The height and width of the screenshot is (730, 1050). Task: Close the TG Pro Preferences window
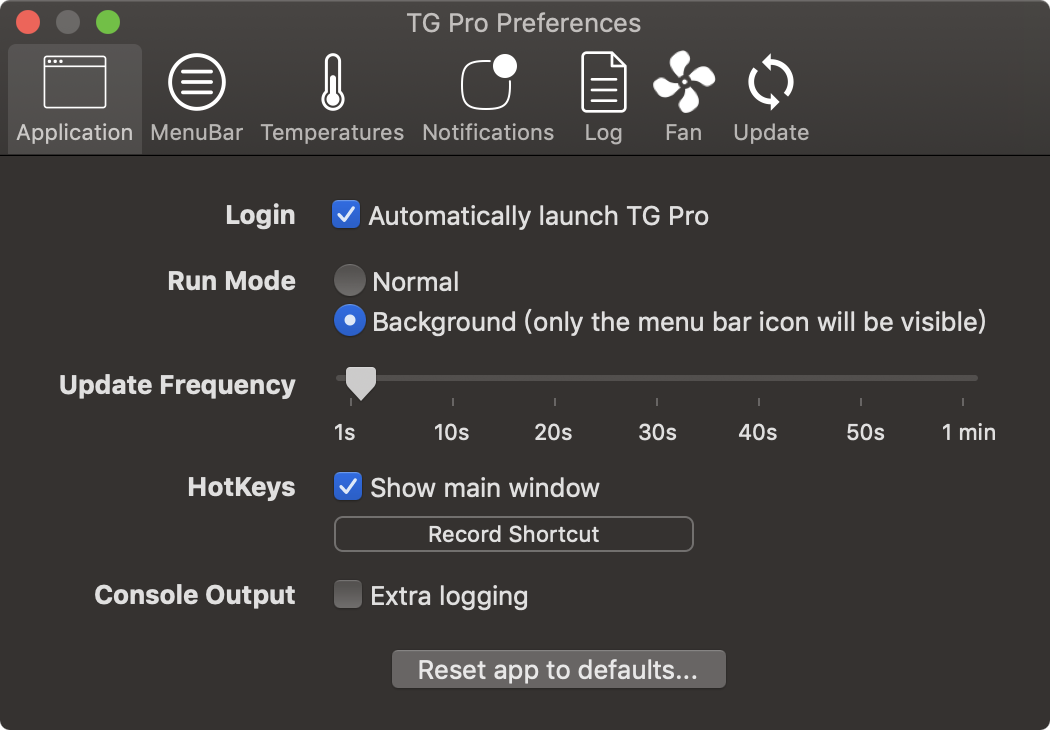point(28,22)
